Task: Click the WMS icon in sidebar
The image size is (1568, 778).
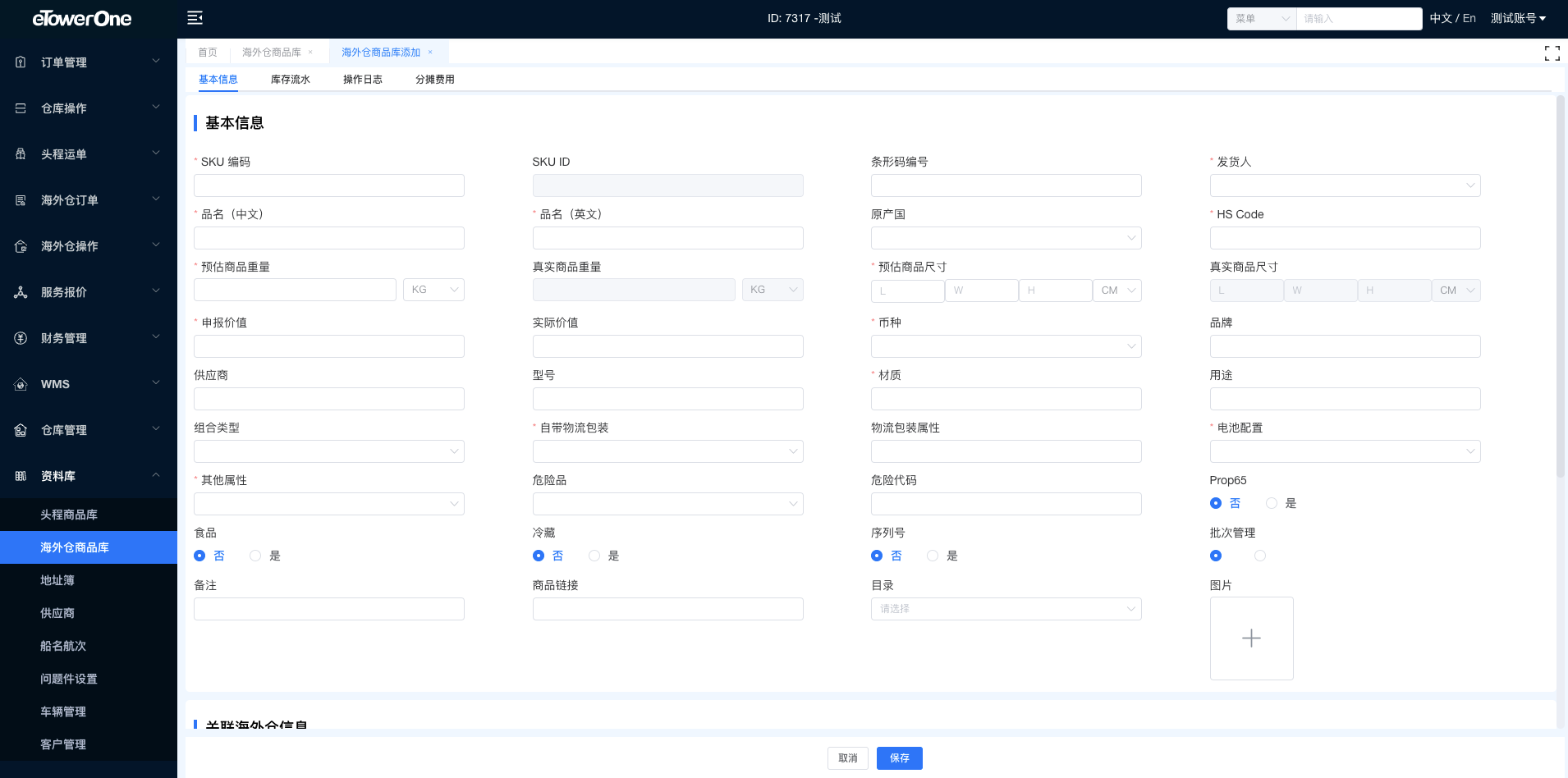Action: click(x=21, y=384)
